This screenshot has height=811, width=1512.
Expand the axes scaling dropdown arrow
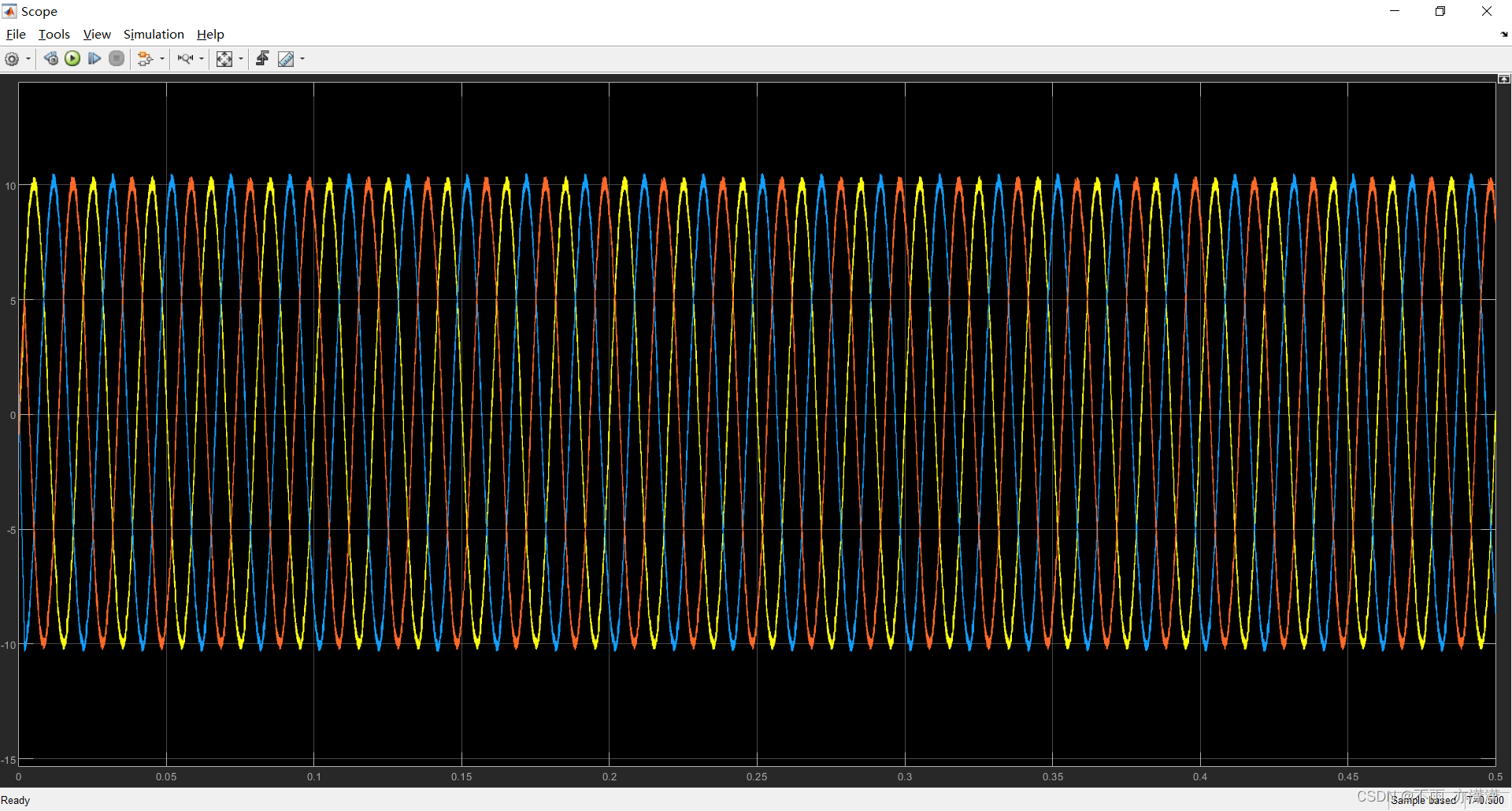241,59
